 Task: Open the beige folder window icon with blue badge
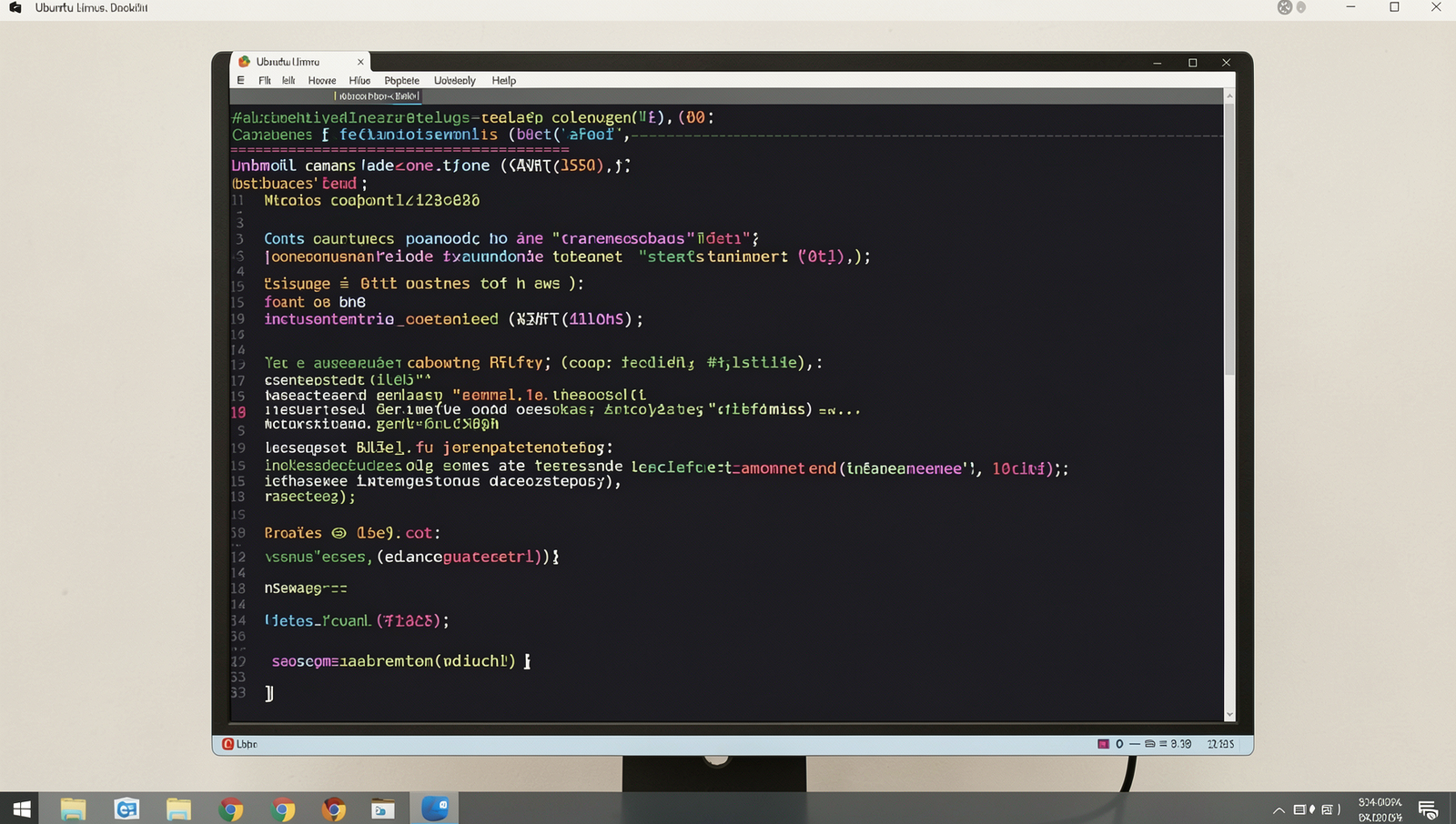383,809
